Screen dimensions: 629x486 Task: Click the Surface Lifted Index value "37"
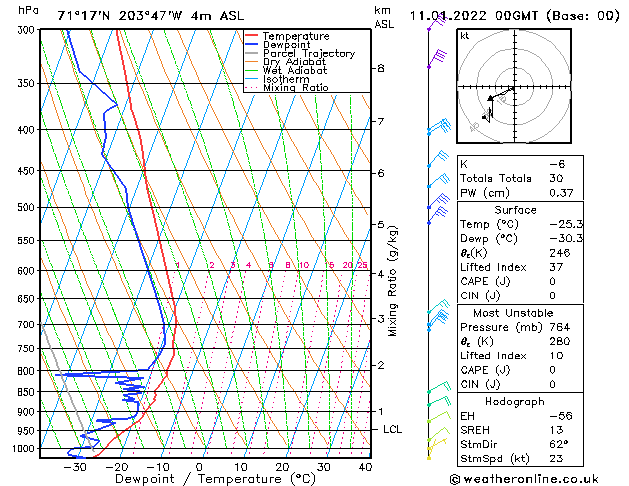click(556, 267)
